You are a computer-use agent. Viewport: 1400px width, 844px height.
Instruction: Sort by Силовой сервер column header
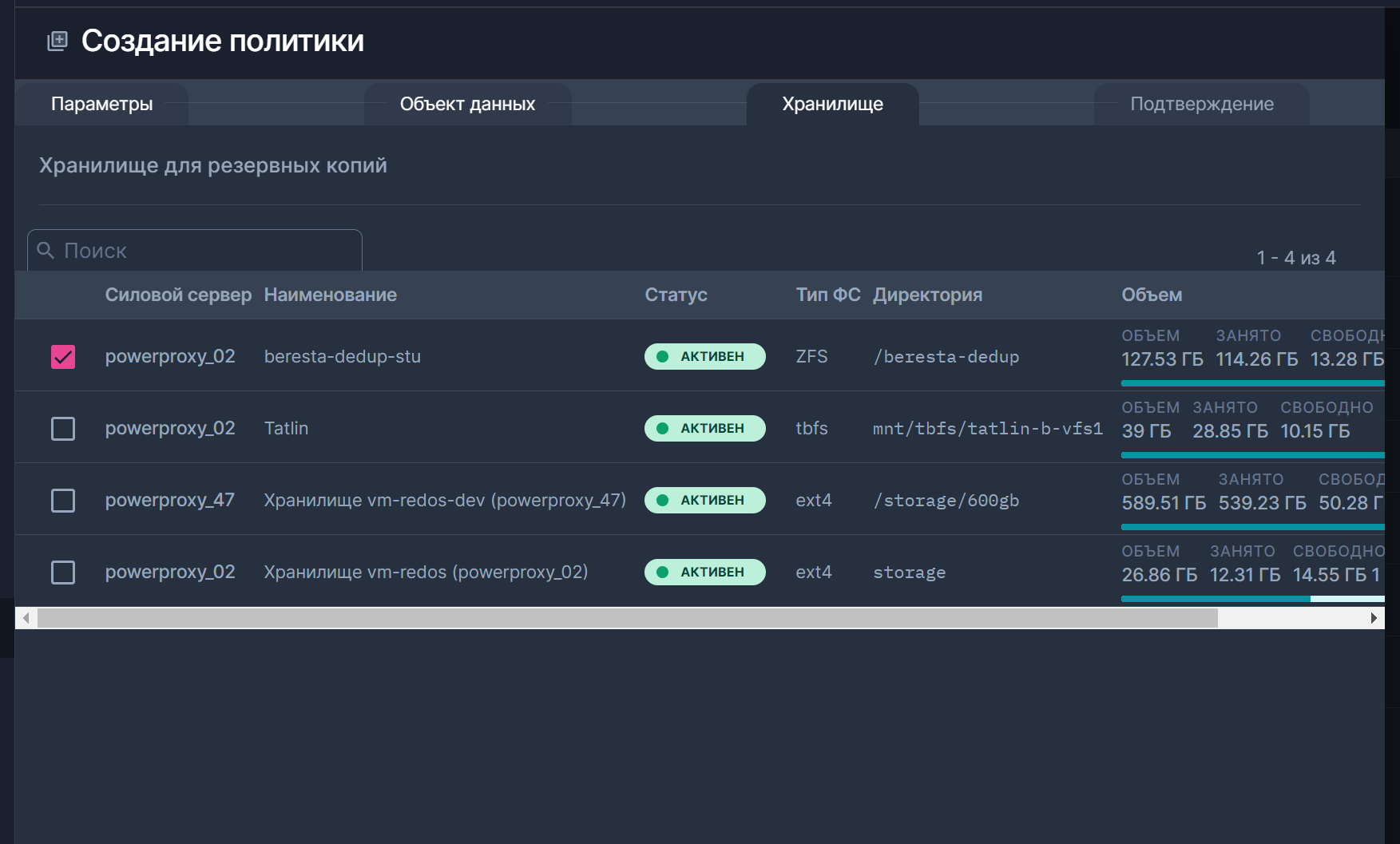pos(178,295)
